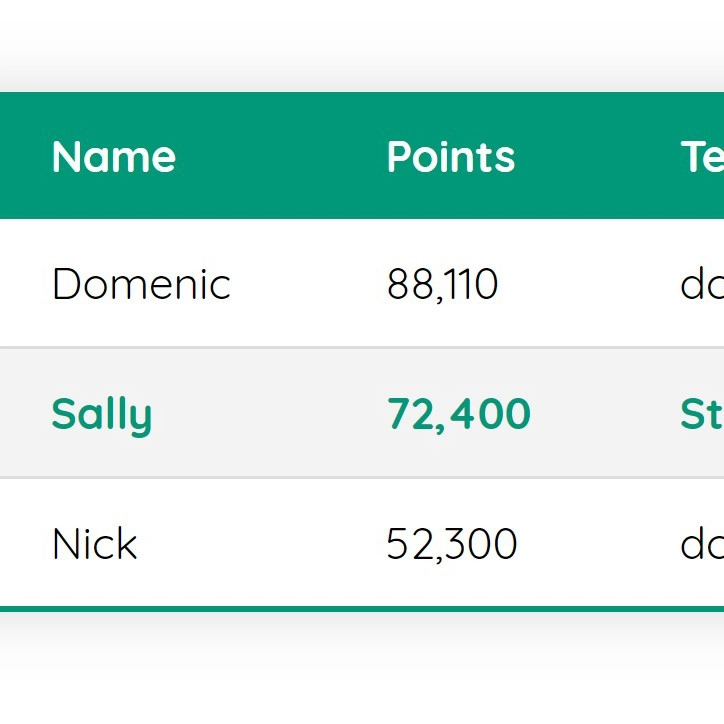
Task: Click the green bottom border of the table
Action: pos(362,609)
